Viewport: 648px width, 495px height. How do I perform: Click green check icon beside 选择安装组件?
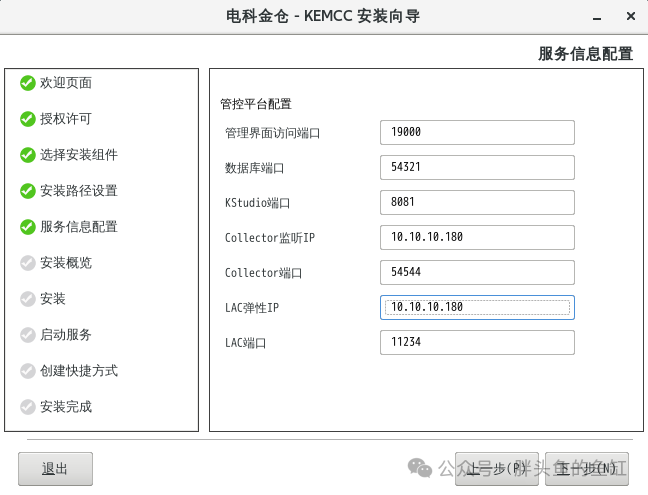tap(28, 155)
